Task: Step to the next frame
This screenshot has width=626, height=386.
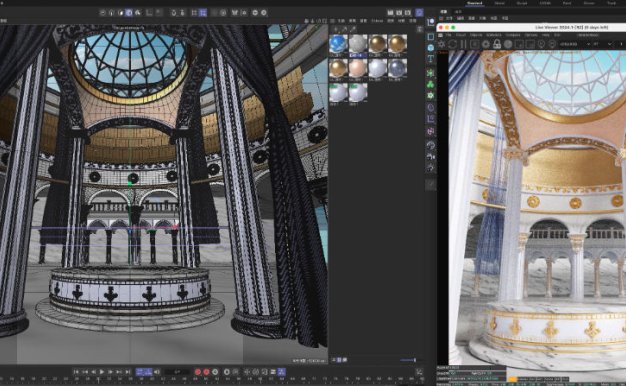Action: (x=111, y=372)
